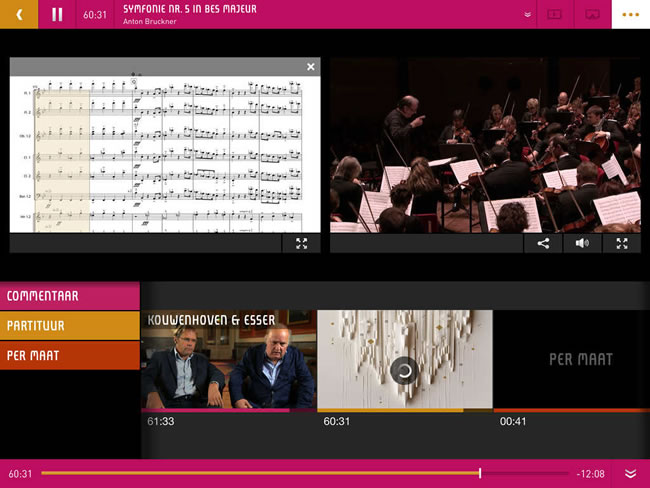The height and width of the screenshot is (488, 650).
Task: Open the three-dots more menu
Action: tap(631, 15)
